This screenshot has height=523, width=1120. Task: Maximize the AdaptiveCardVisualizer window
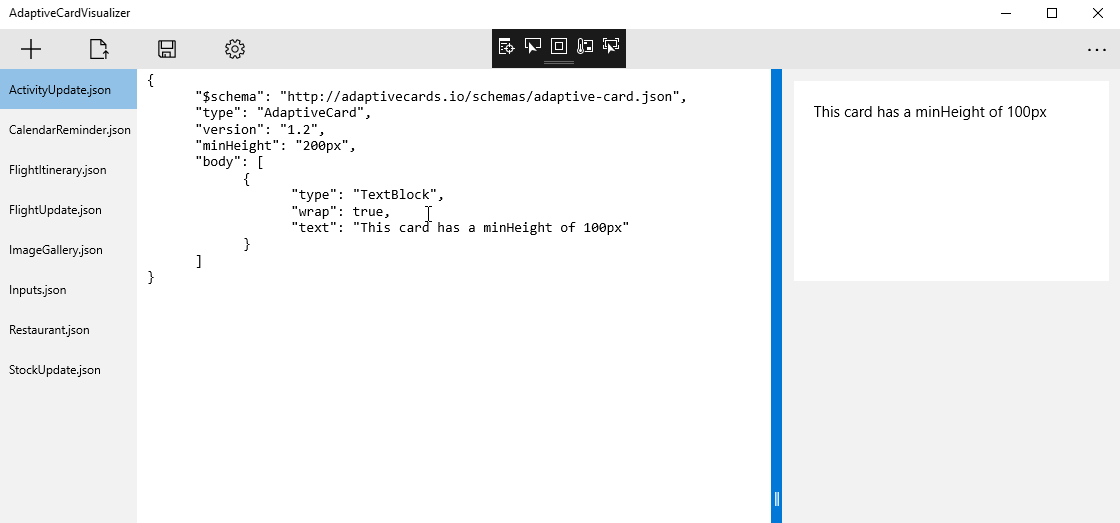1051,13
